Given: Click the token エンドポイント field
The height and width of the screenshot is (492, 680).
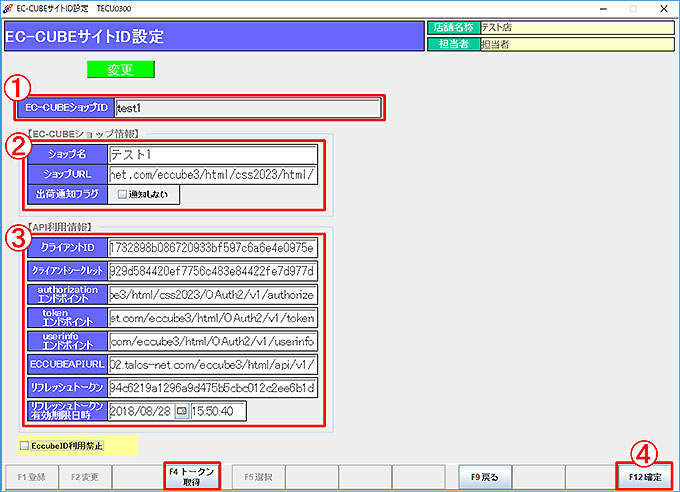Looking at the screenshot, I should click(x=213, y=318).
